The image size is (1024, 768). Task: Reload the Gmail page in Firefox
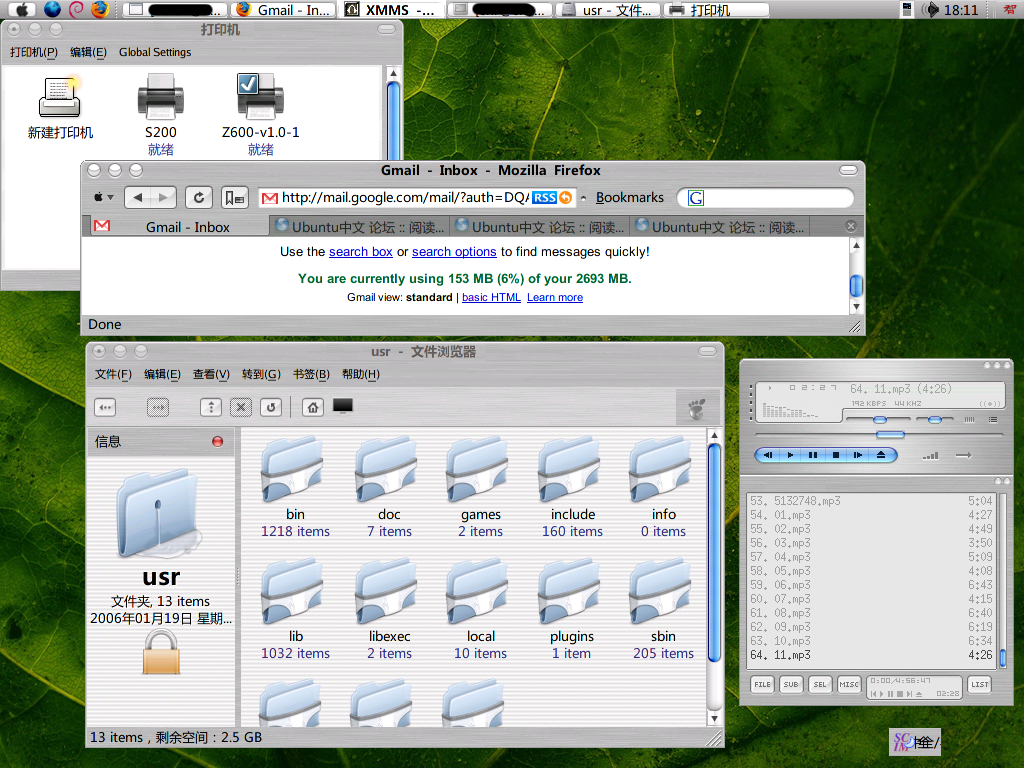[x=199, y=197]
